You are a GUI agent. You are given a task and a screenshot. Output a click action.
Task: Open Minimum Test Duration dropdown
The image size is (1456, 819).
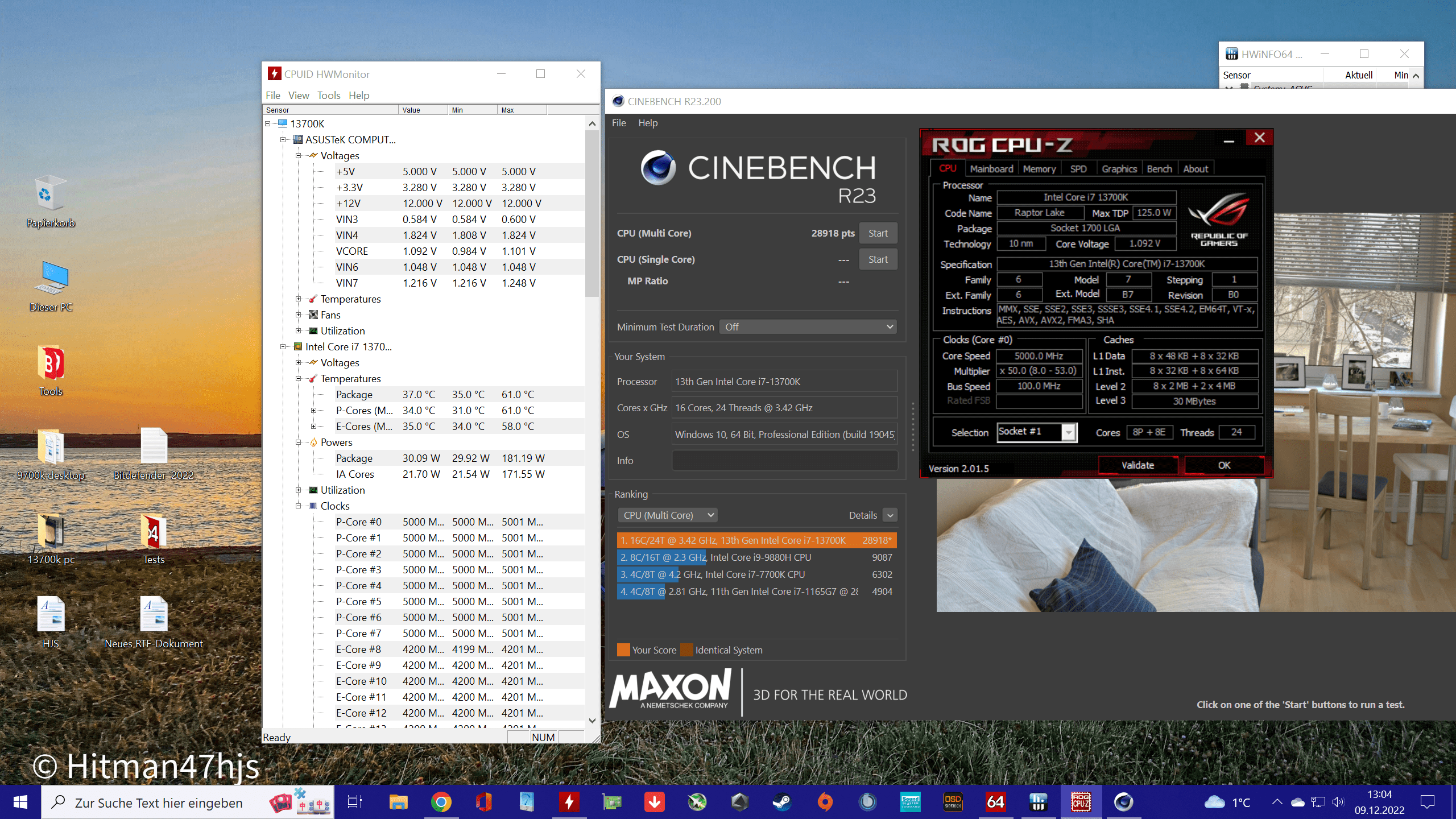(x=808, y=326)
